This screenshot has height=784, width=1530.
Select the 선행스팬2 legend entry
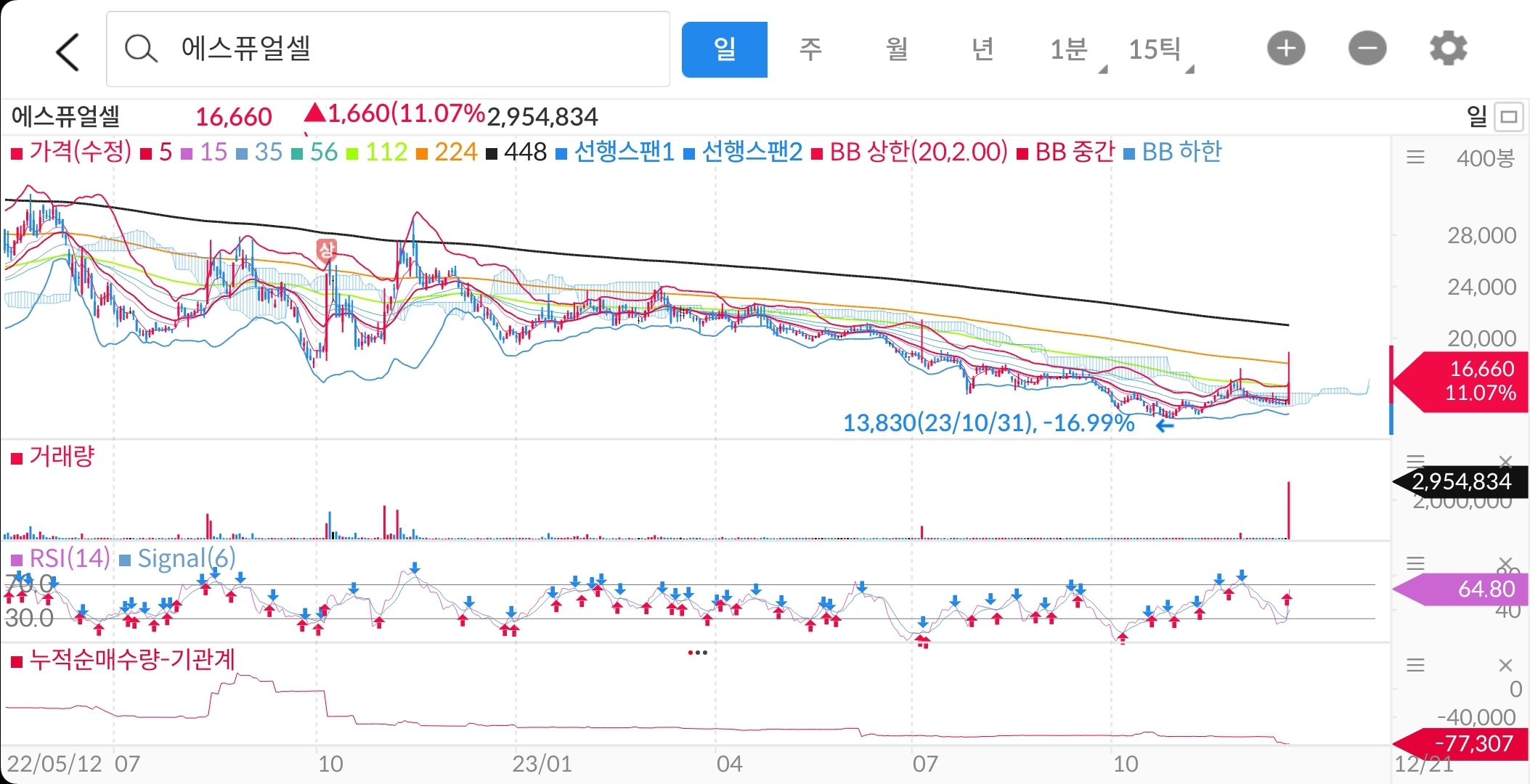pyautogui.click(x=744, y=152)
